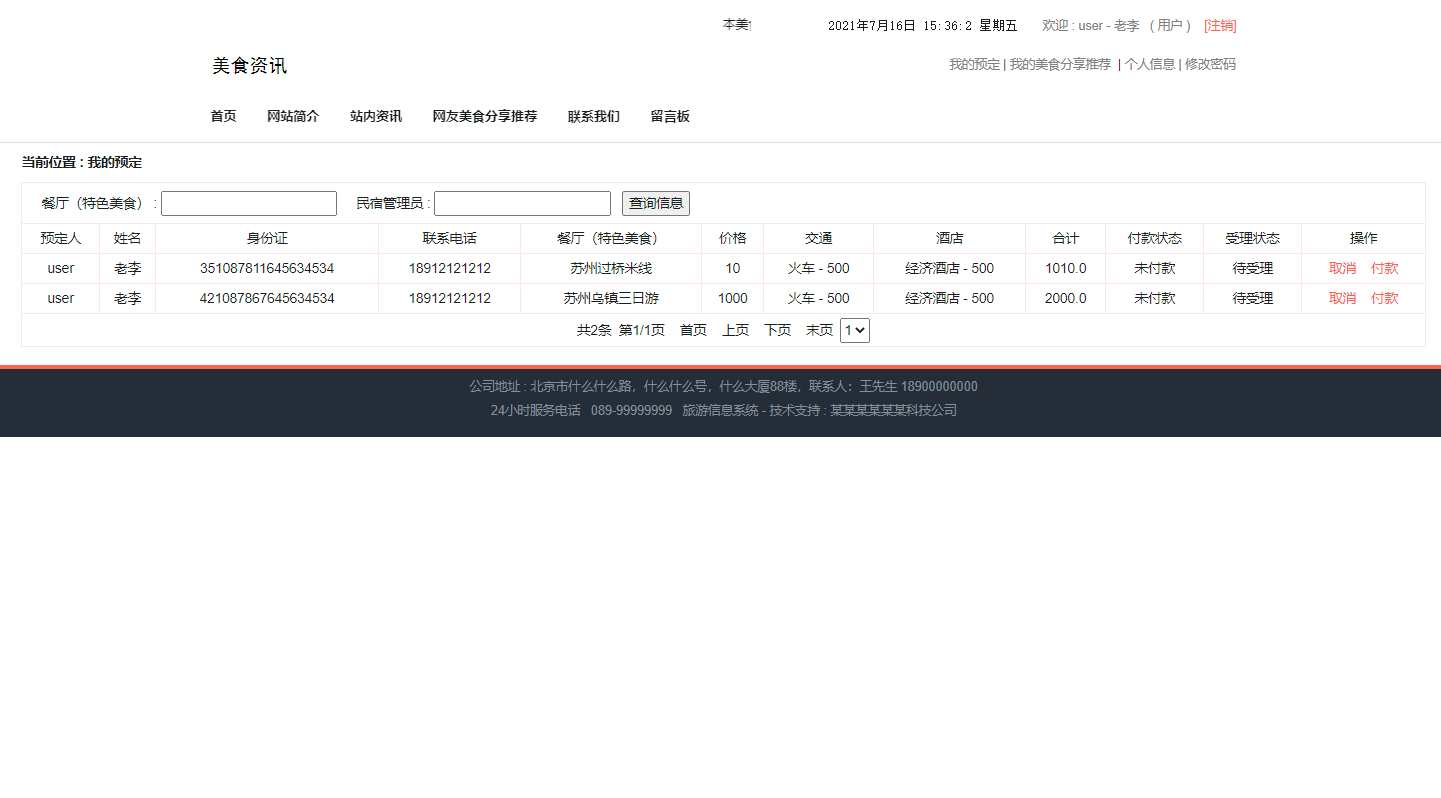The height and width of the screenshot is (798, 1441).
Task: Click the 公司地址 footer line
Action: pos(723,386)
